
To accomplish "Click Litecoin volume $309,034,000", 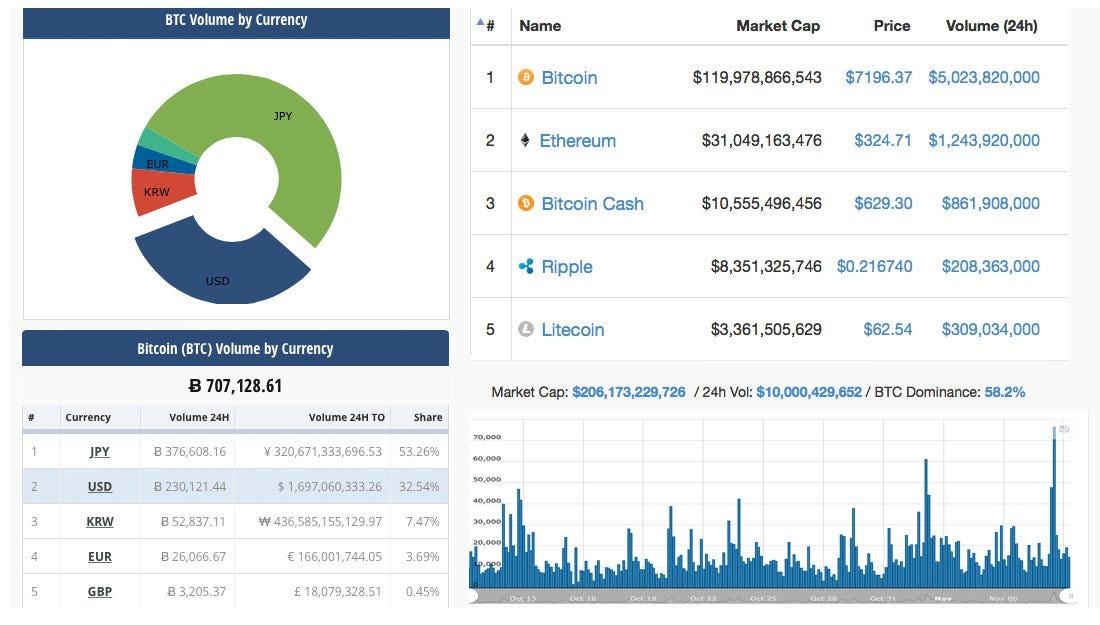I will point(991,329).
